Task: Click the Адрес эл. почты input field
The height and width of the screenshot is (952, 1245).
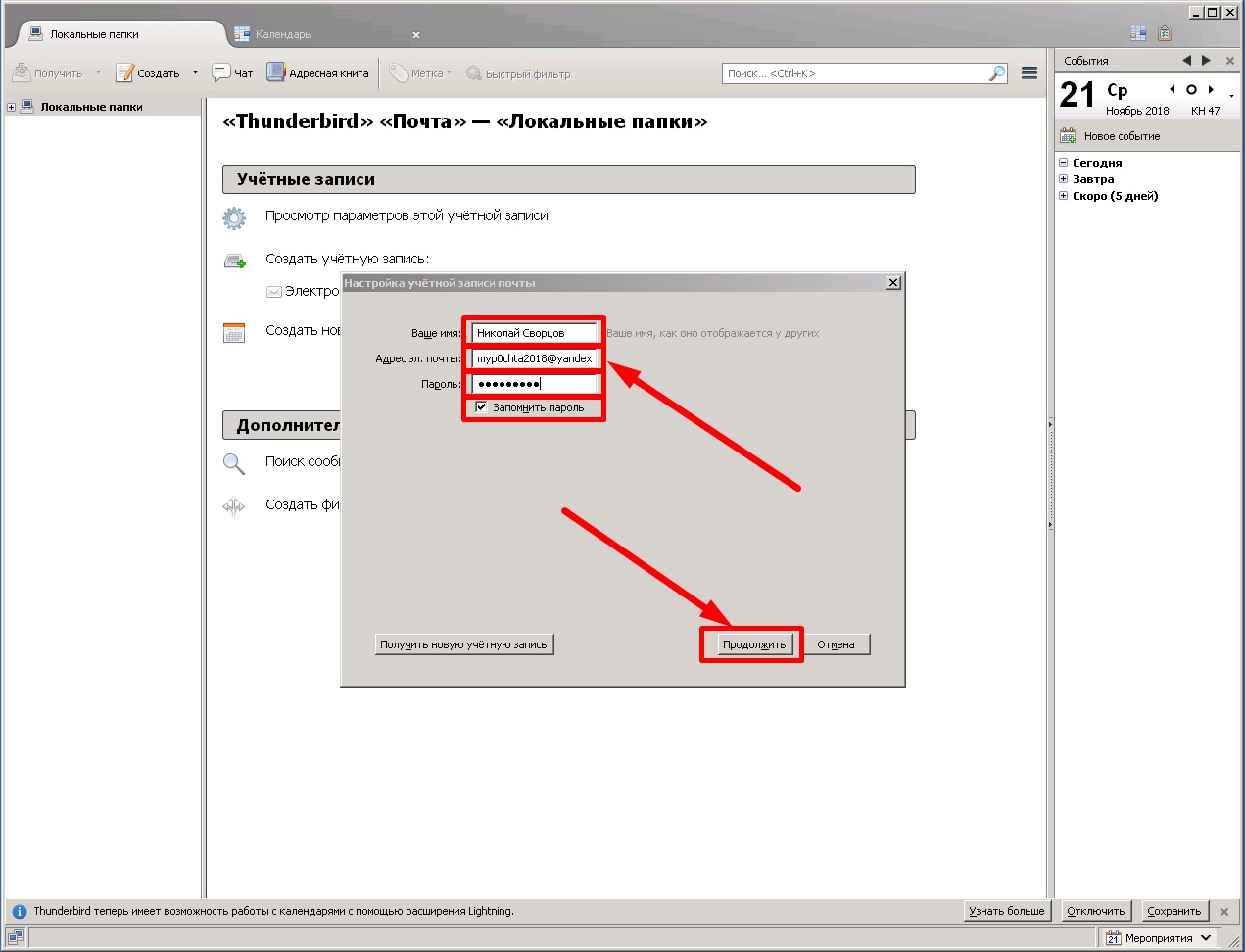Action: click(534, 358)
